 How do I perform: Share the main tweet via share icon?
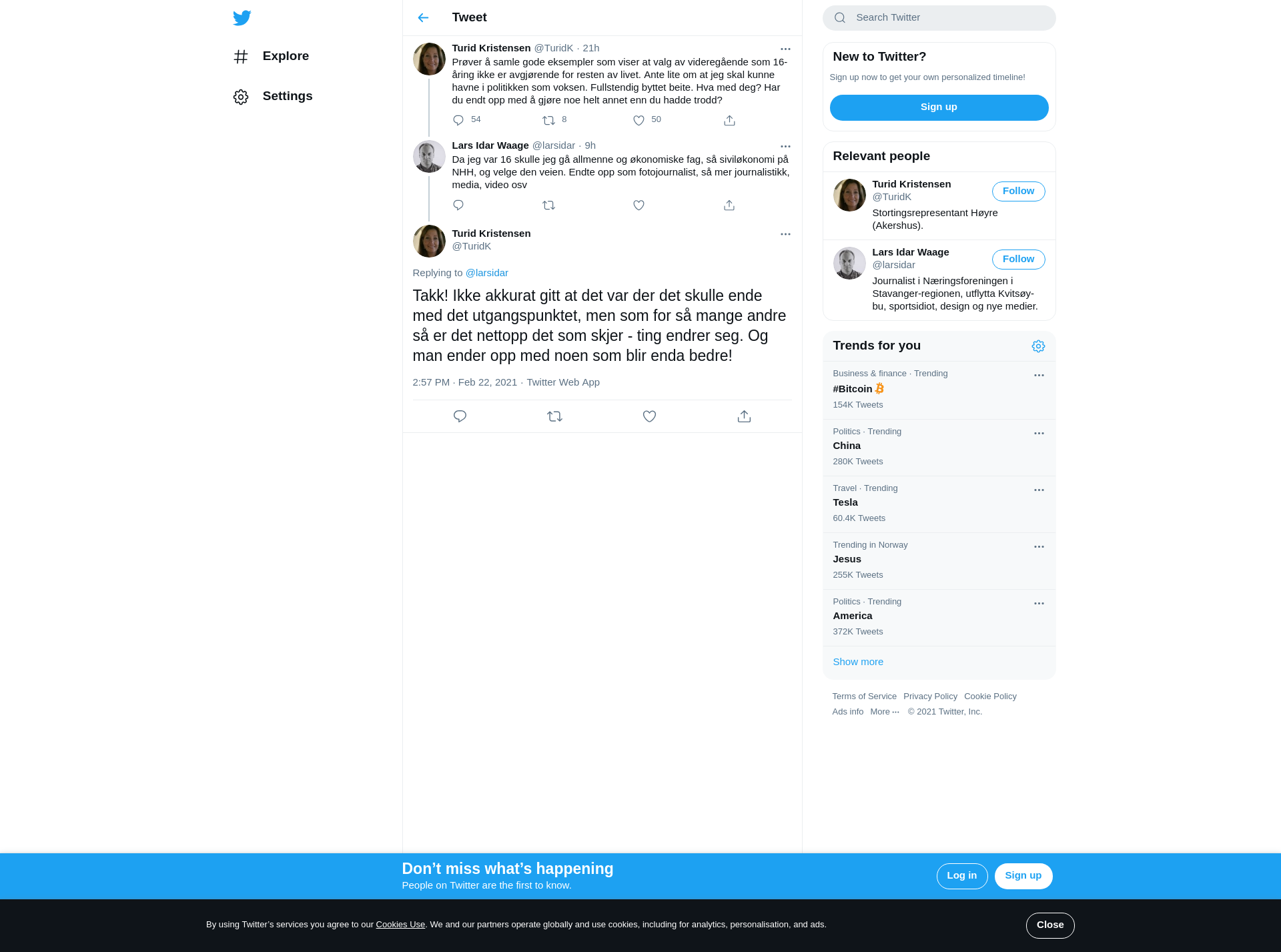point(744,416)
